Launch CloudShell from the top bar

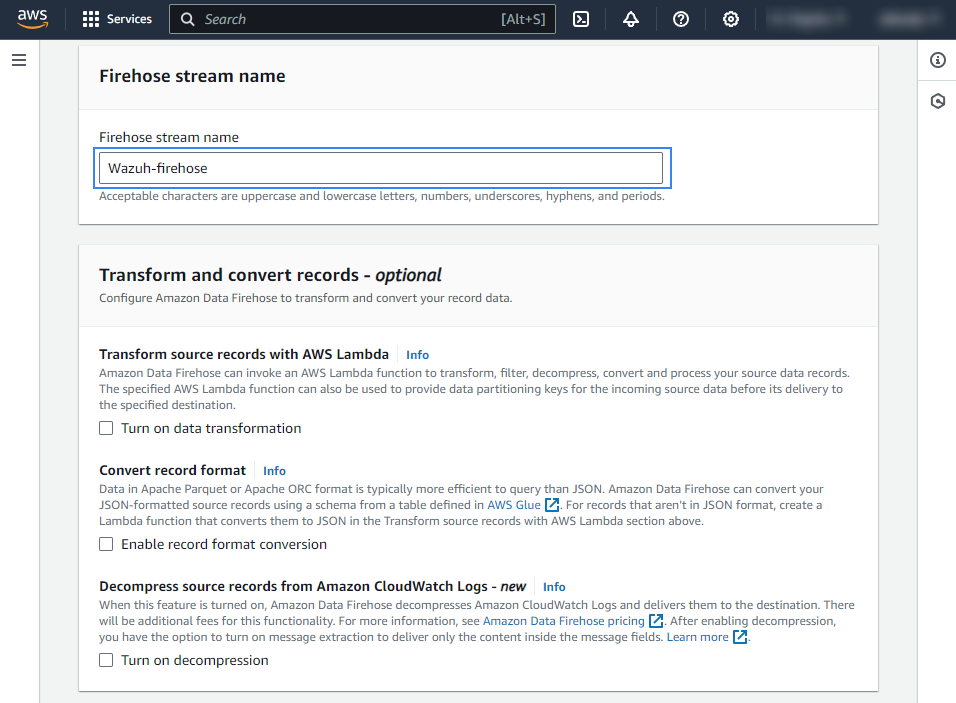coord(581,19)
